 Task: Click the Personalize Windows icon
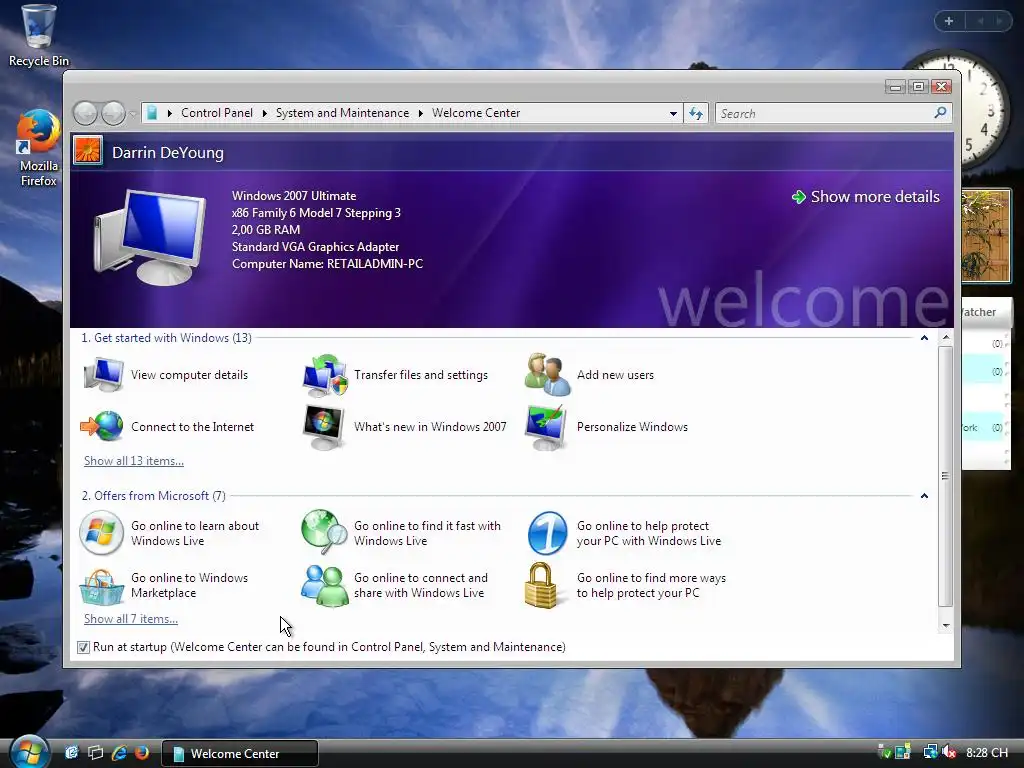tap(546, 427)
